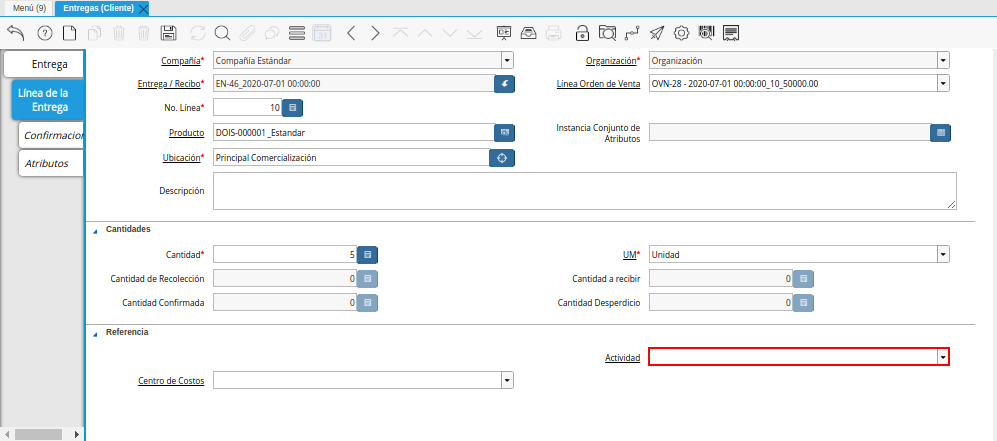Click the workflow connected-nodes icon
The height and width of the screenshot is (441, 997).
coord(632,33)
